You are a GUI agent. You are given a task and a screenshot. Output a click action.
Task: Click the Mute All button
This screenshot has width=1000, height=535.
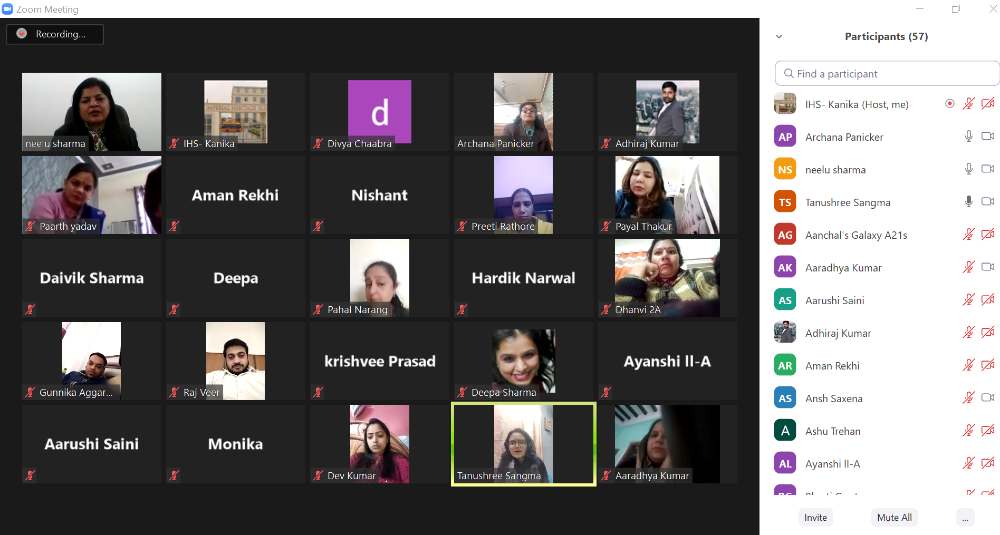[x=894, y=518]
